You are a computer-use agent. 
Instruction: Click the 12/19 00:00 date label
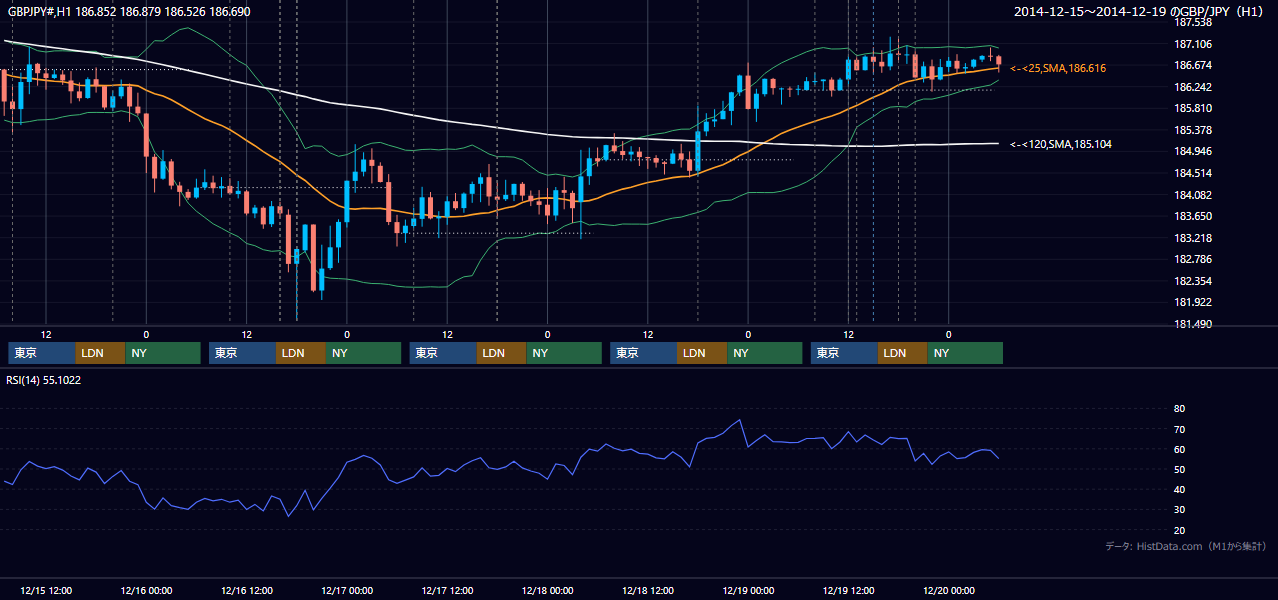tap(749, 590)
